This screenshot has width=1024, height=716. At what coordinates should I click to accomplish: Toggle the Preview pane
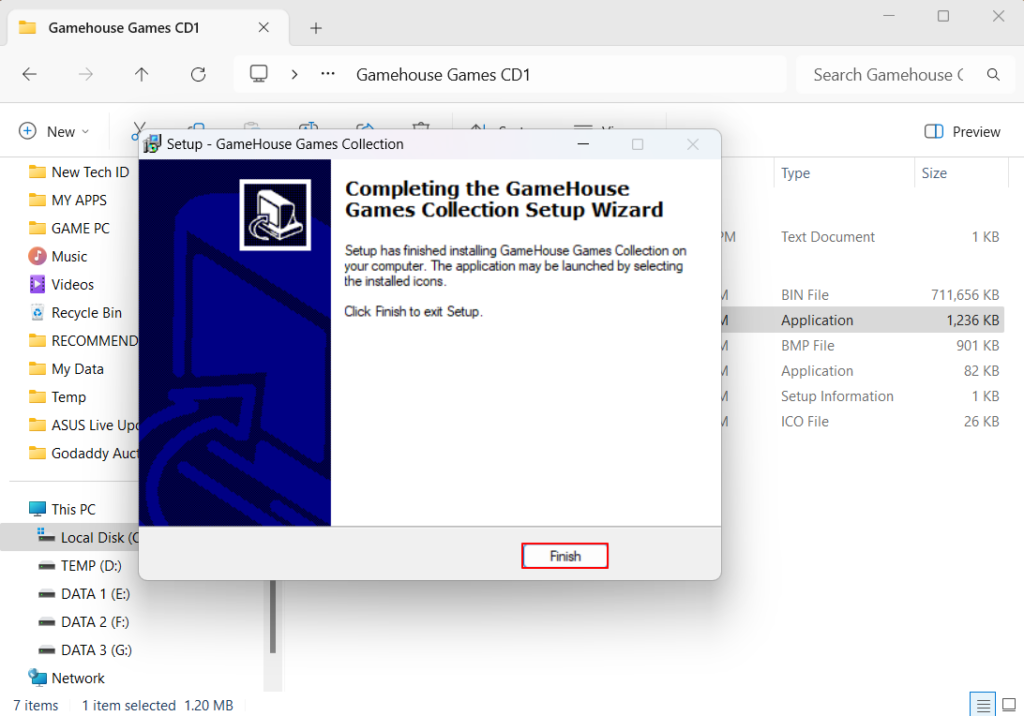[x=960, y=131]
